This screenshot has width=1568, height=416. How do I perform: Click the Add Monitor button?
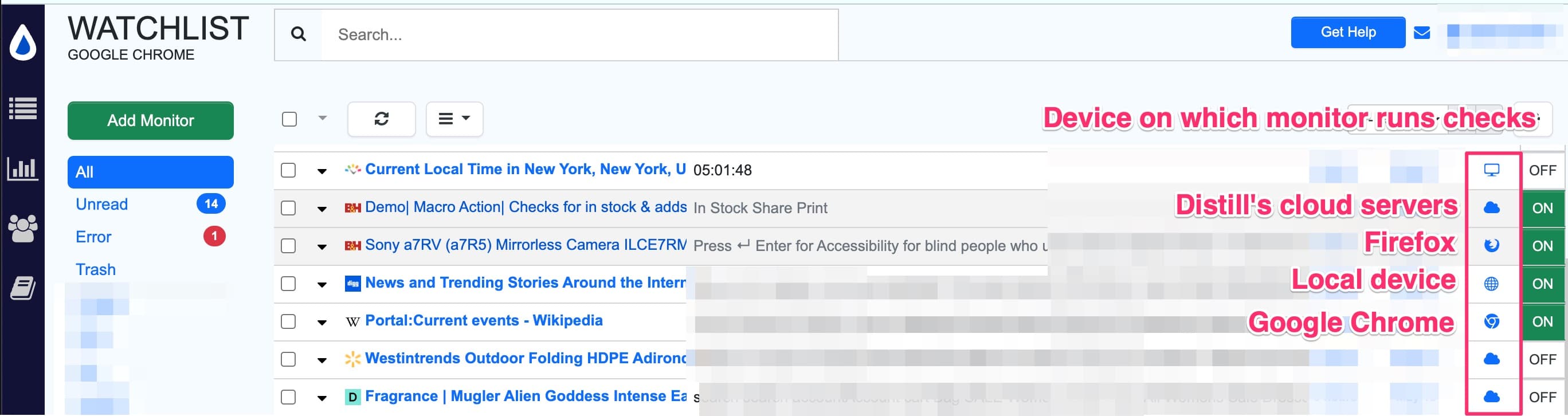pyautogui.click(x=150, y=120)
